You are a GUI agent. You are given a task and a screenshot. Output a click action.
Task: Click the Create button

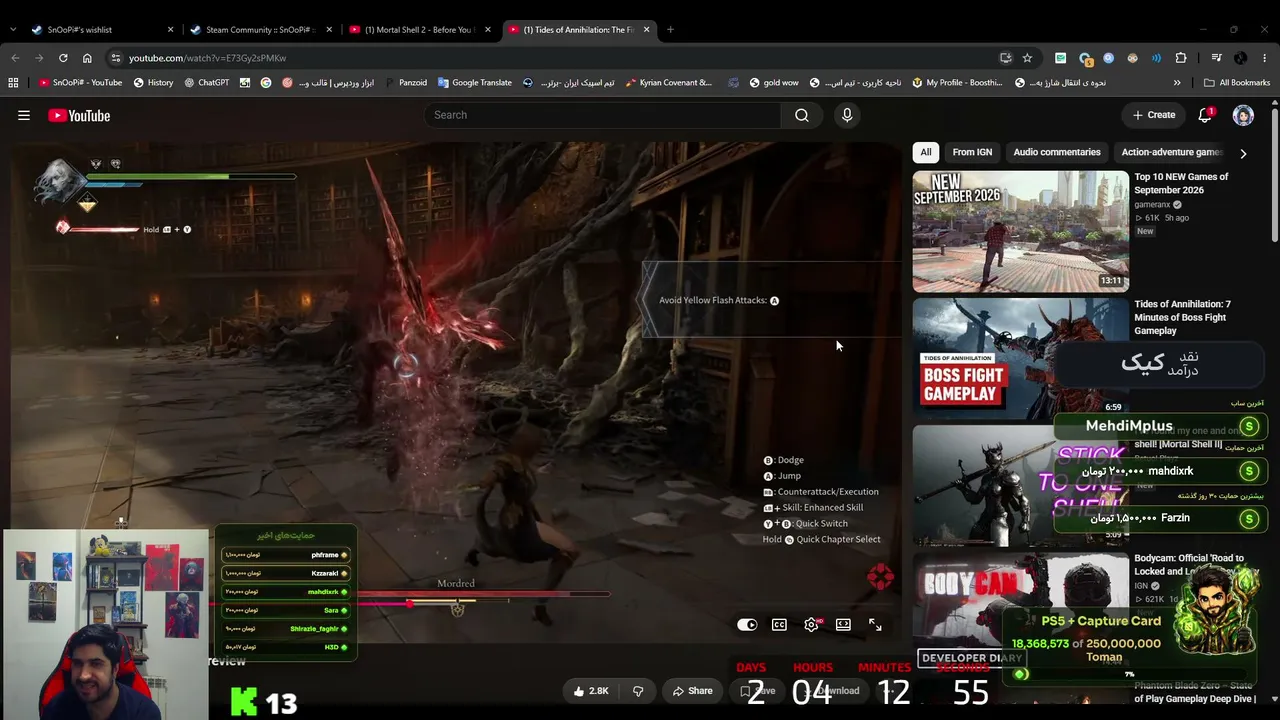tap(1154, 115)
